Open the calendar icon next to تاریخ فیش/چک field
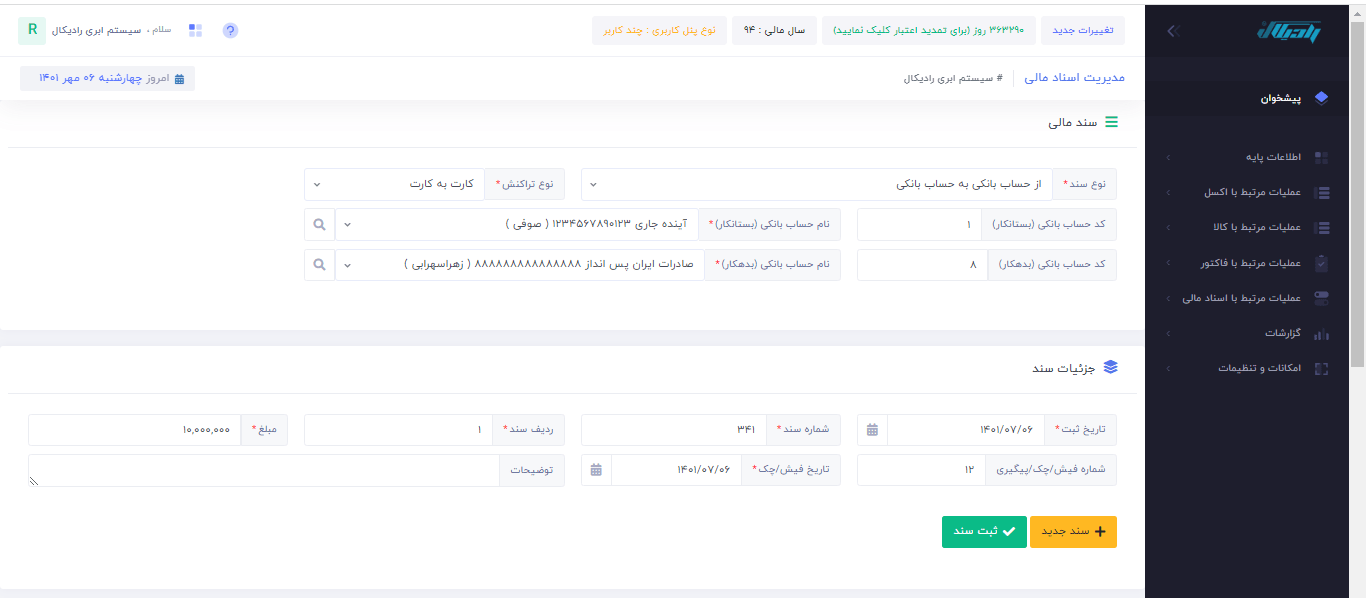 point(596,469)
